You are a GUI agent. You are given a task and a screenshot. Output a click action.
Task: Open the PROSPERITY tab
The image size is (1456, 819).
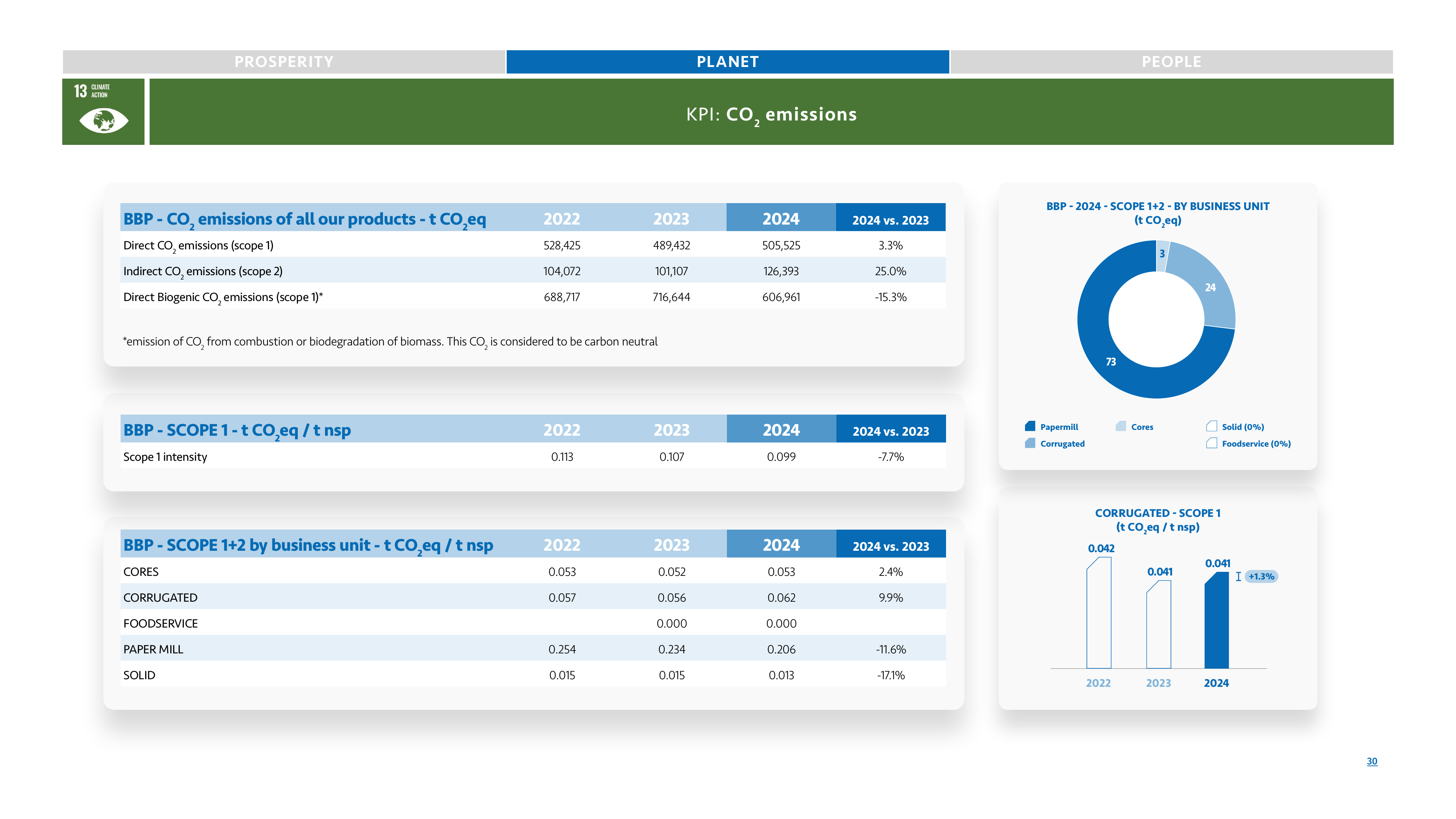[x=284, y=62]
